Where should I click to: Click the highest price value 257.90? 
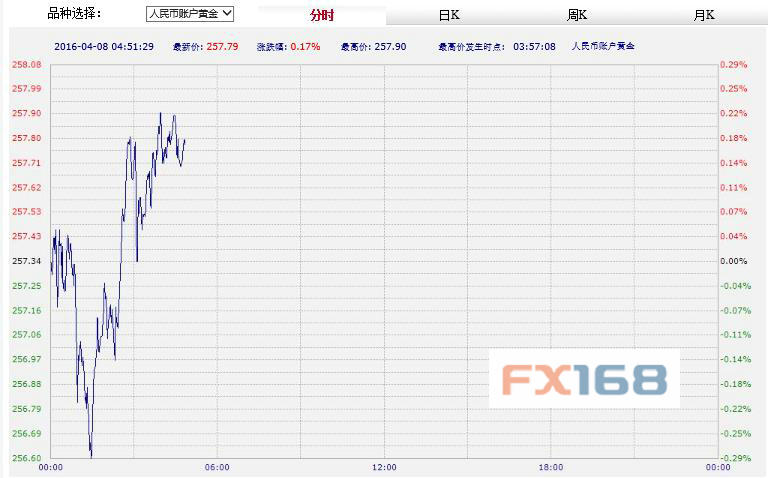point(391,46)
